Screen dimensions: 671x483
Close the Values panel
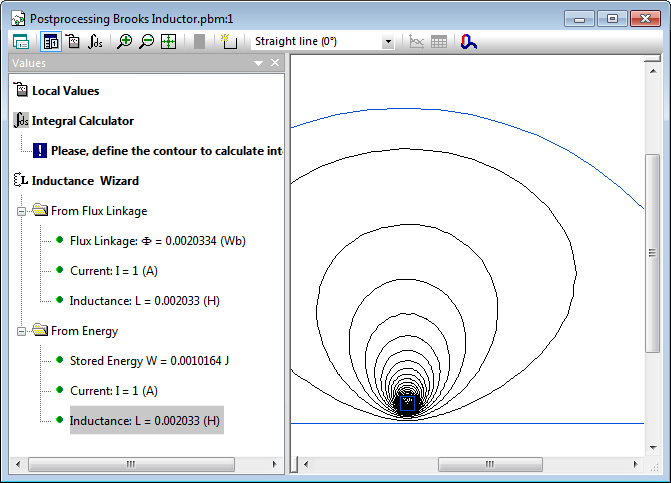click(275, 63)
